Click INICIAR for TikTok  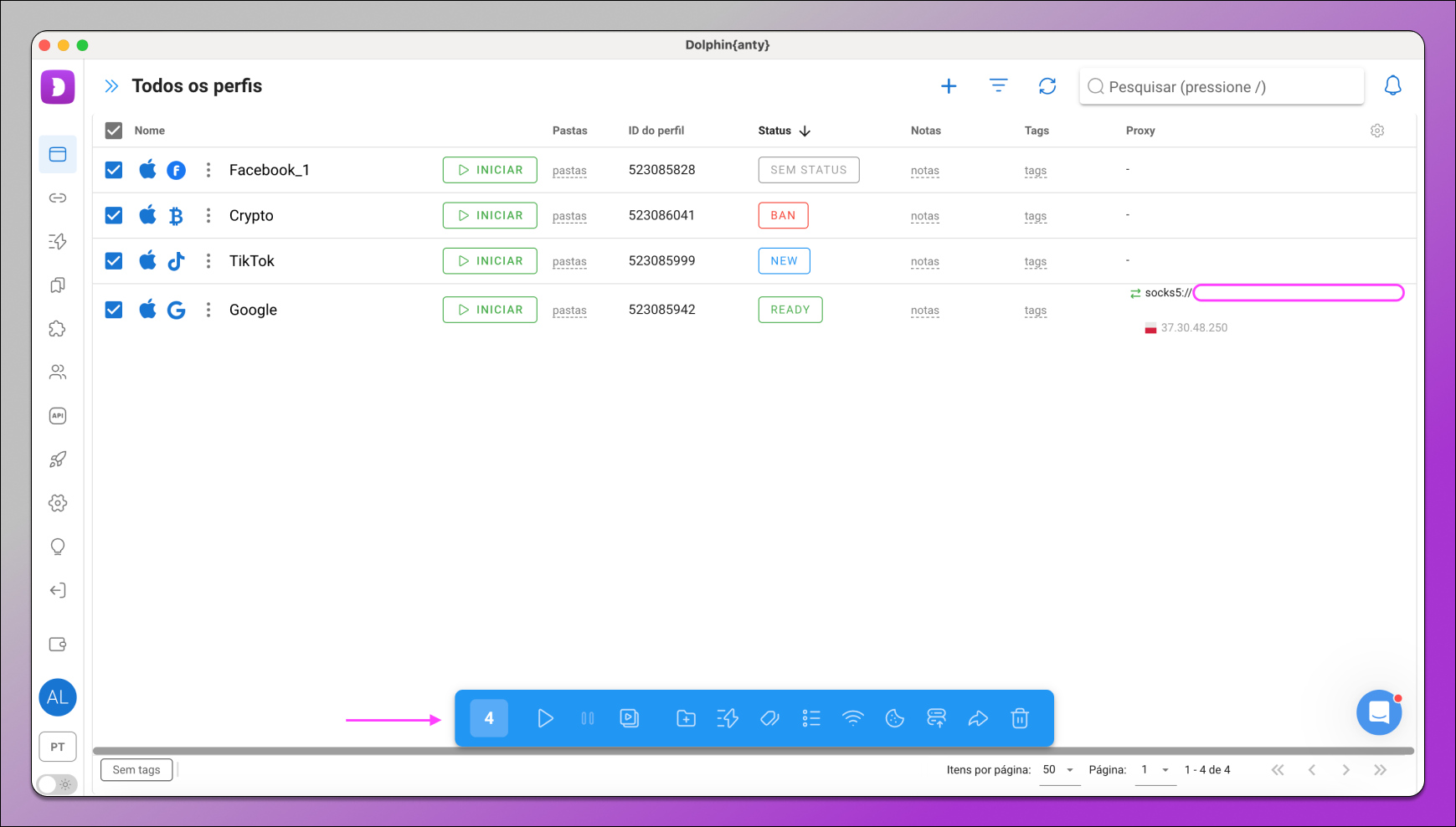pos(490,260)
